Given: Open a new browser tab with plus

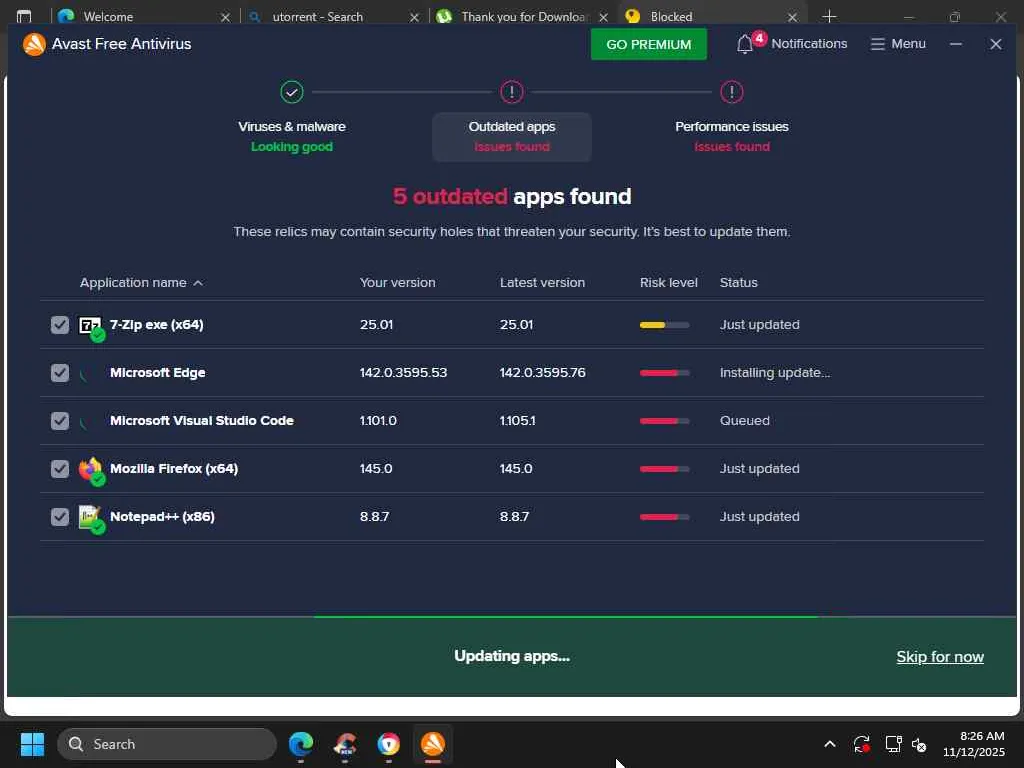Looking at the screenshot, I should tap(829, 16).
